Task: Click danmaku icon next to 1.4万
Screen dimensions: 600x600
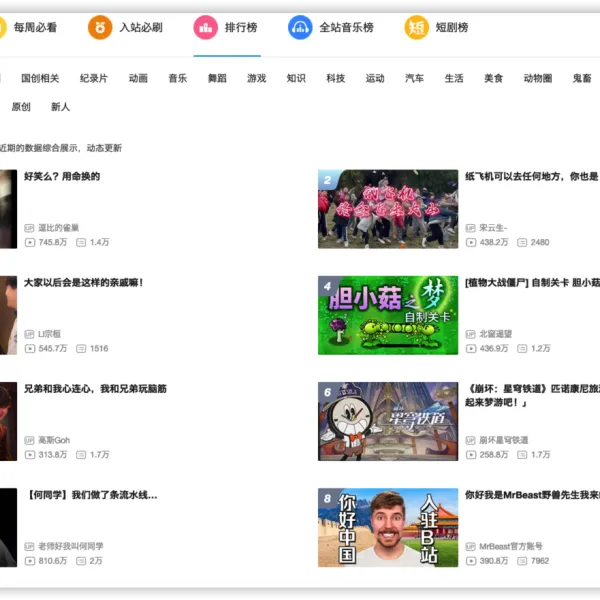Action: coord(81,242)
